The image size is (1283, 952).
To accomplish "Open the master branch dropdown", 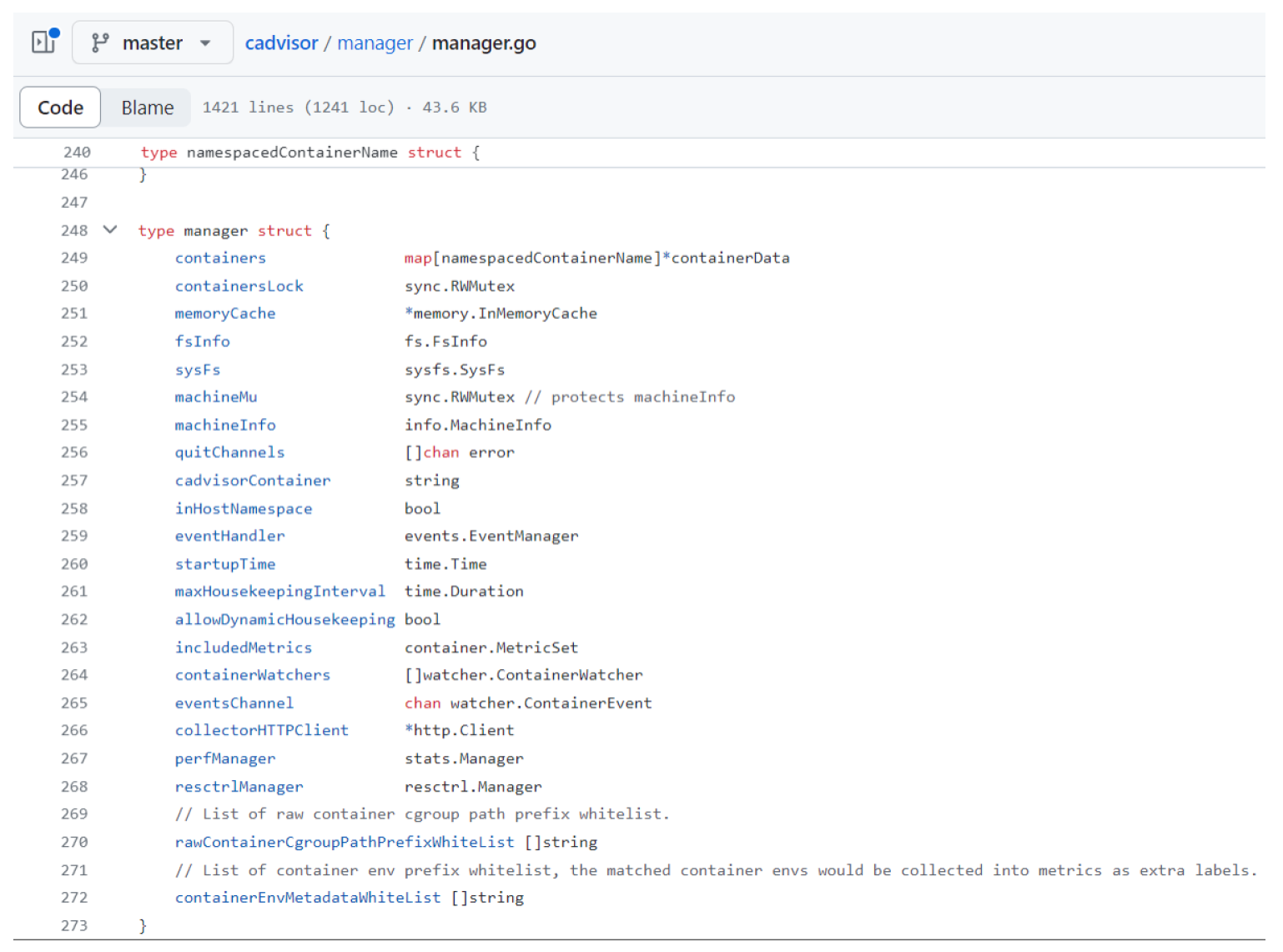I will coord(152,43).
